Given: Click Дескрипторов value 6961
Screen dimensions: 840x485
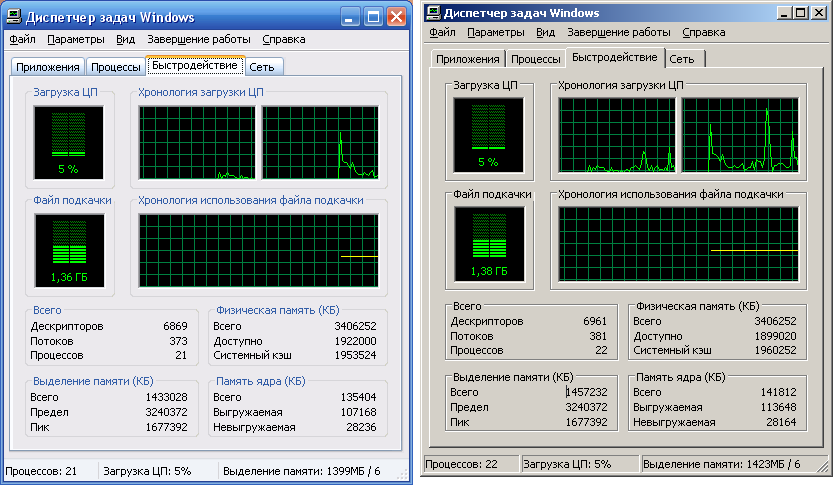Looking at the screenshot, I should click(x=595, y=322).
